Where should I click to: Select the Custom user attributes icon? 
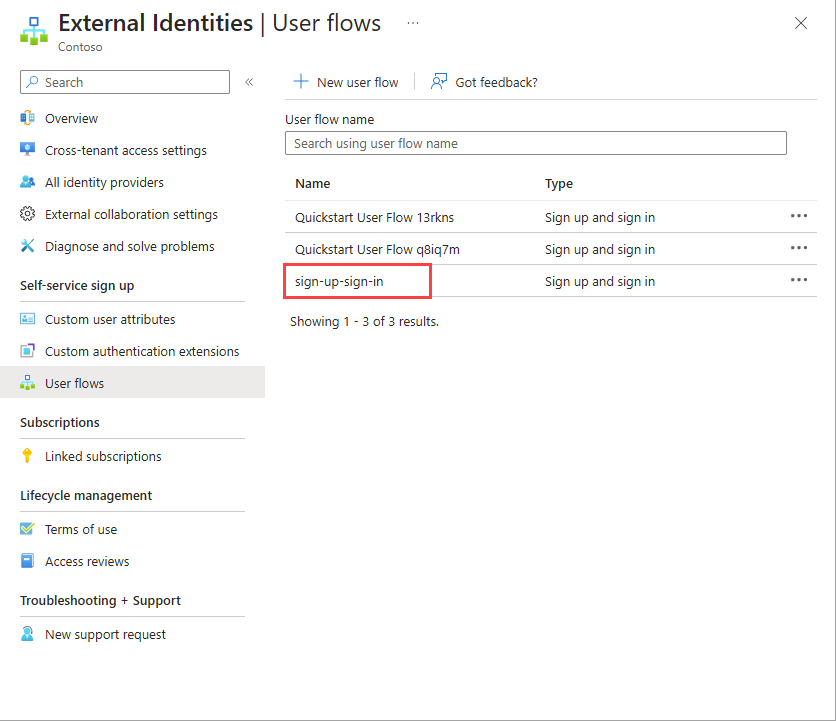29,319
